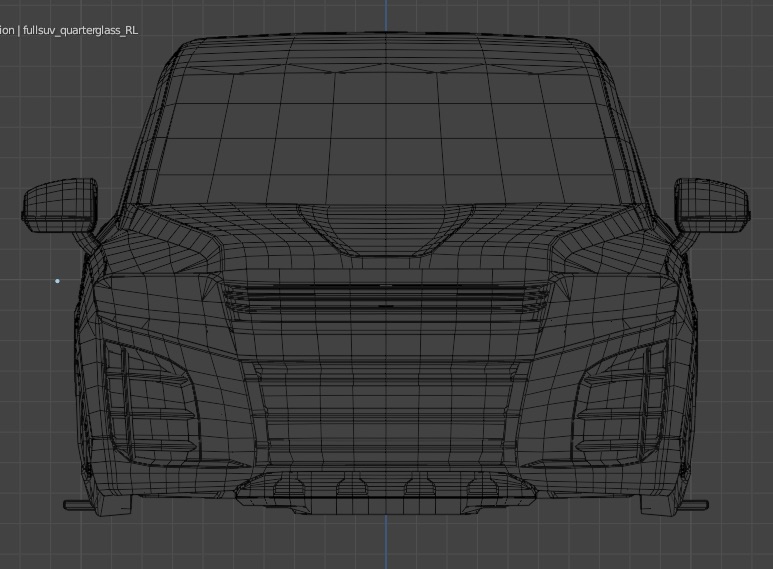This screenshot has height=569, width=773.
Task: Click the fullsuv_quarterglass_RL object name text
Action: (80, 31)
